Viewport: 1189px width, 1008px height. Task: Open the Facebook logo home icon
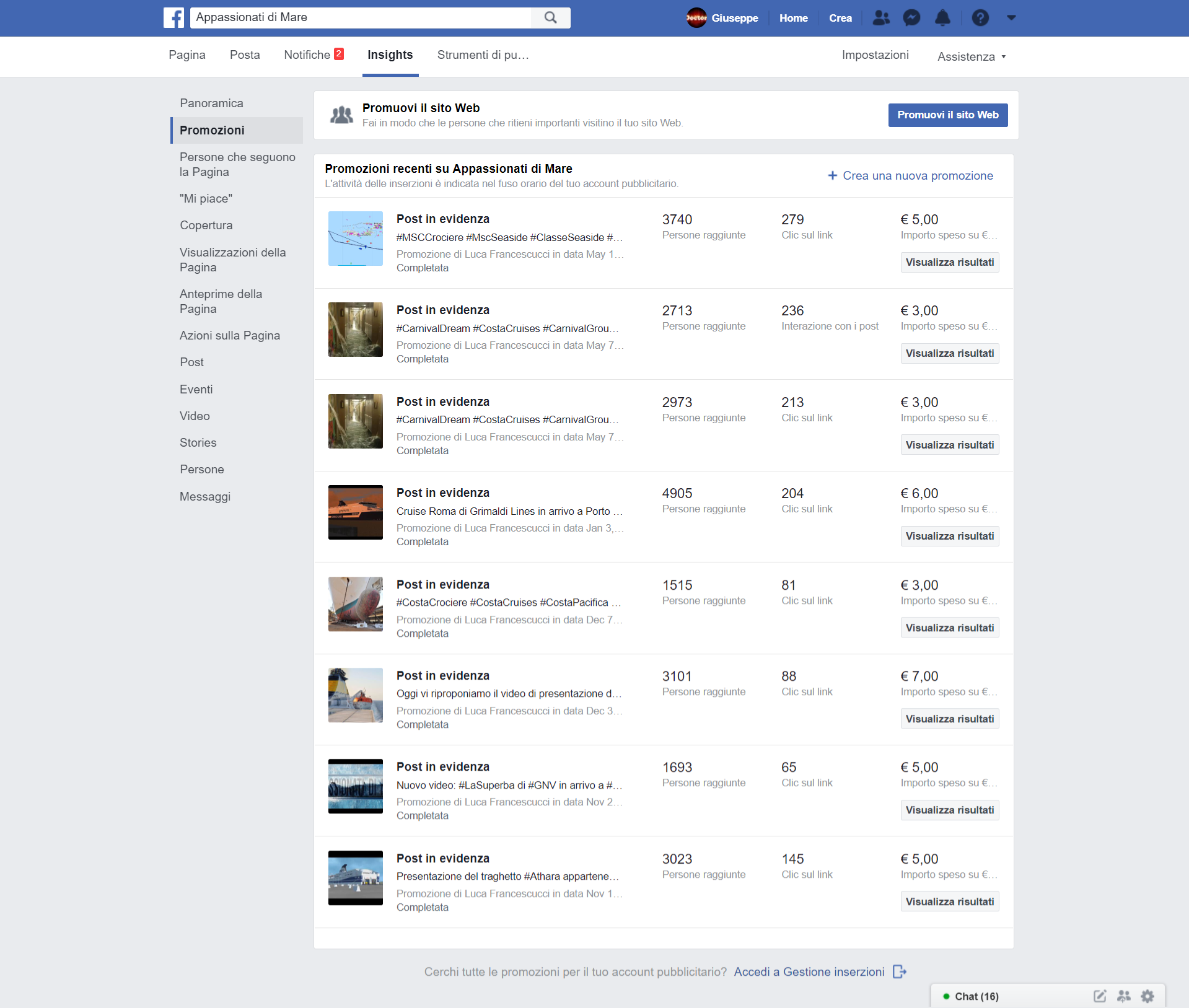(x=173, y=17)
